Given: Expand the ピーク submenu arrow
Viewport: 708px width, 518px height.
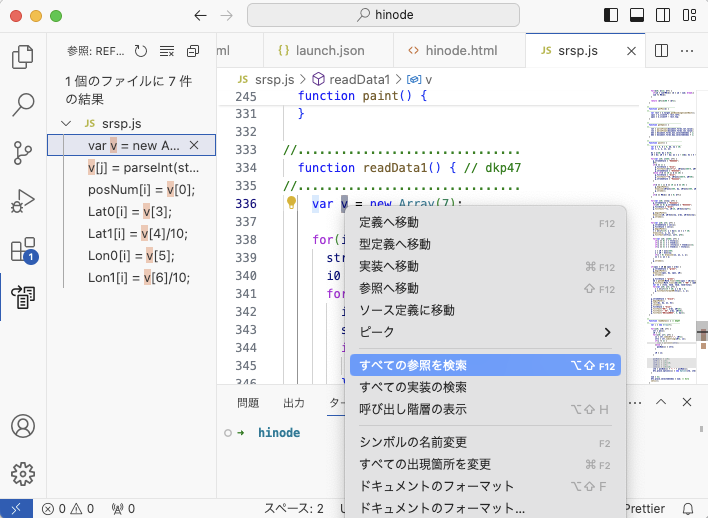Looking at the screenshot, I should [x=607, y=332].
